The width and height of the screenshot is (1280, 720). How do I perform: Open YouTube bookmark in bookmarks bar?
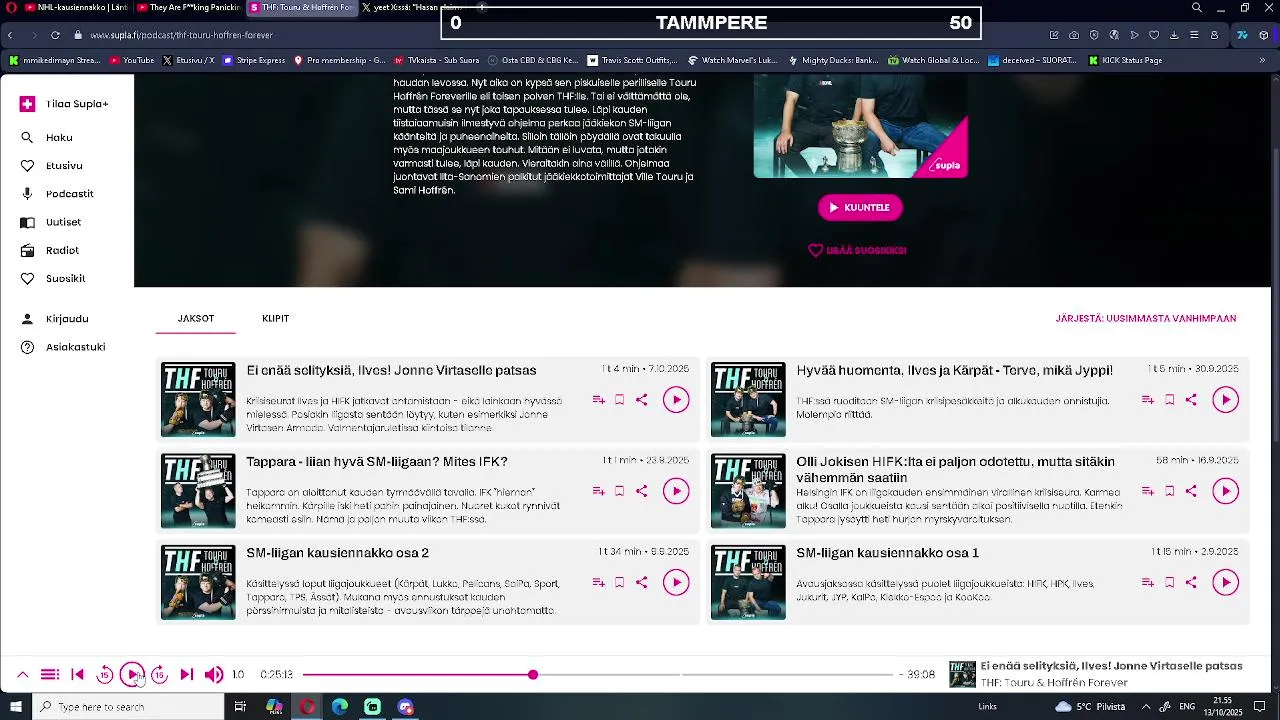pos(132,60)
